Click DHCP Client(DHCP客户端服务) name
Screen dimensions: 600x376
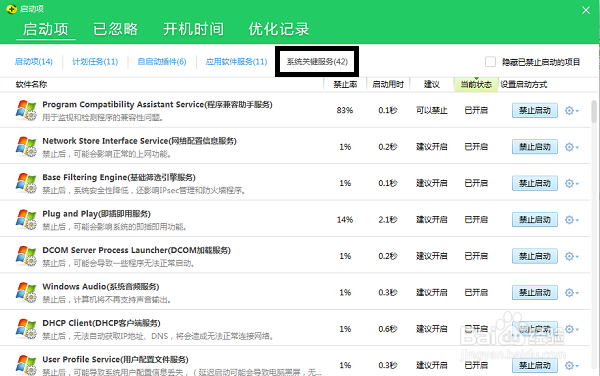[101, 323]
